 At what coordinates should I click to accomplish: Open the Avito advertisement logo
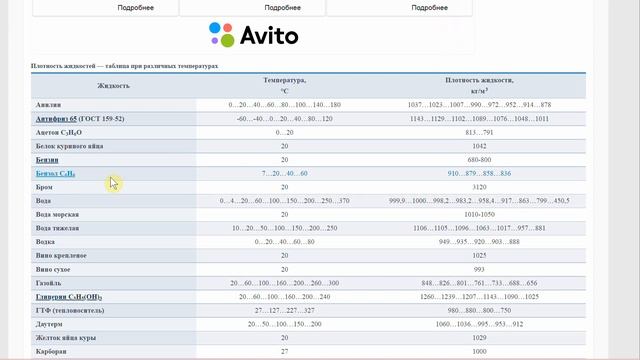(253, 35)
